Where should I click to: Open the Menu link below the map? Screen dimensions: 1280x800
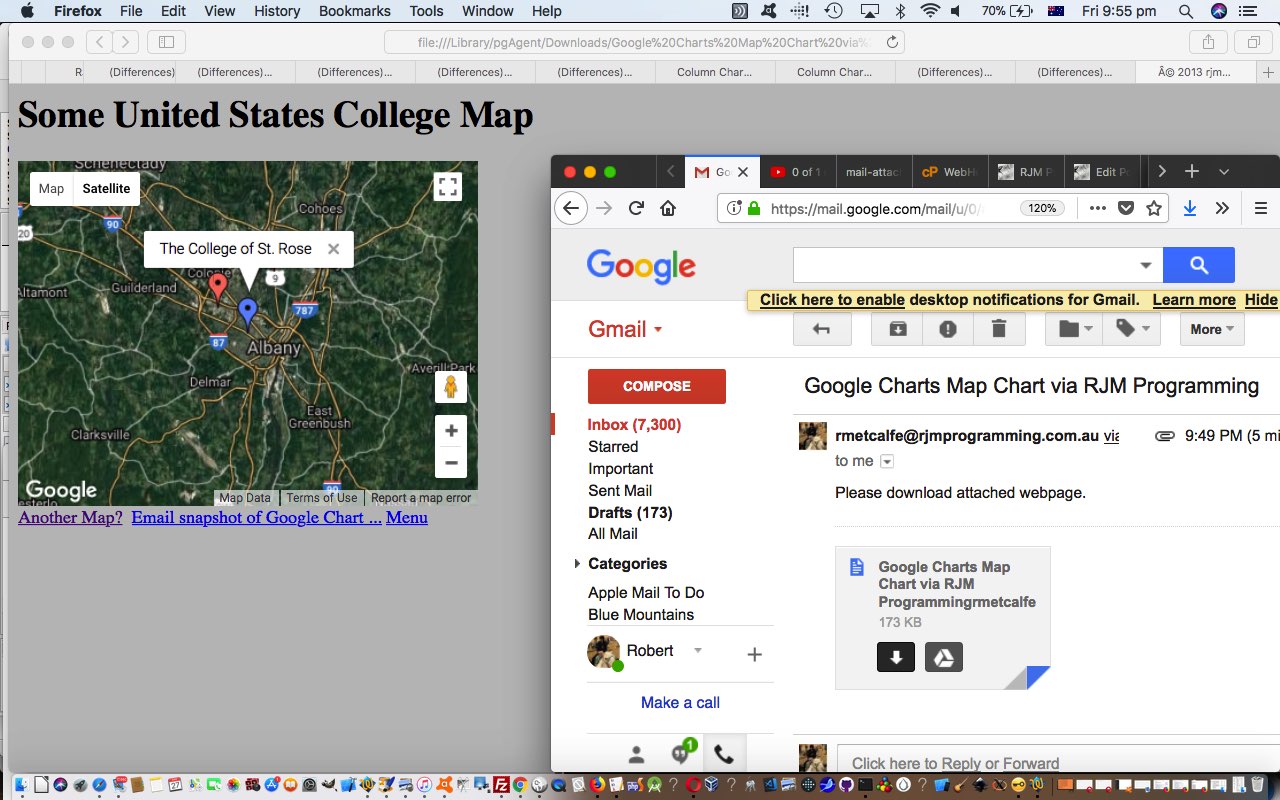tap(407, 517)
